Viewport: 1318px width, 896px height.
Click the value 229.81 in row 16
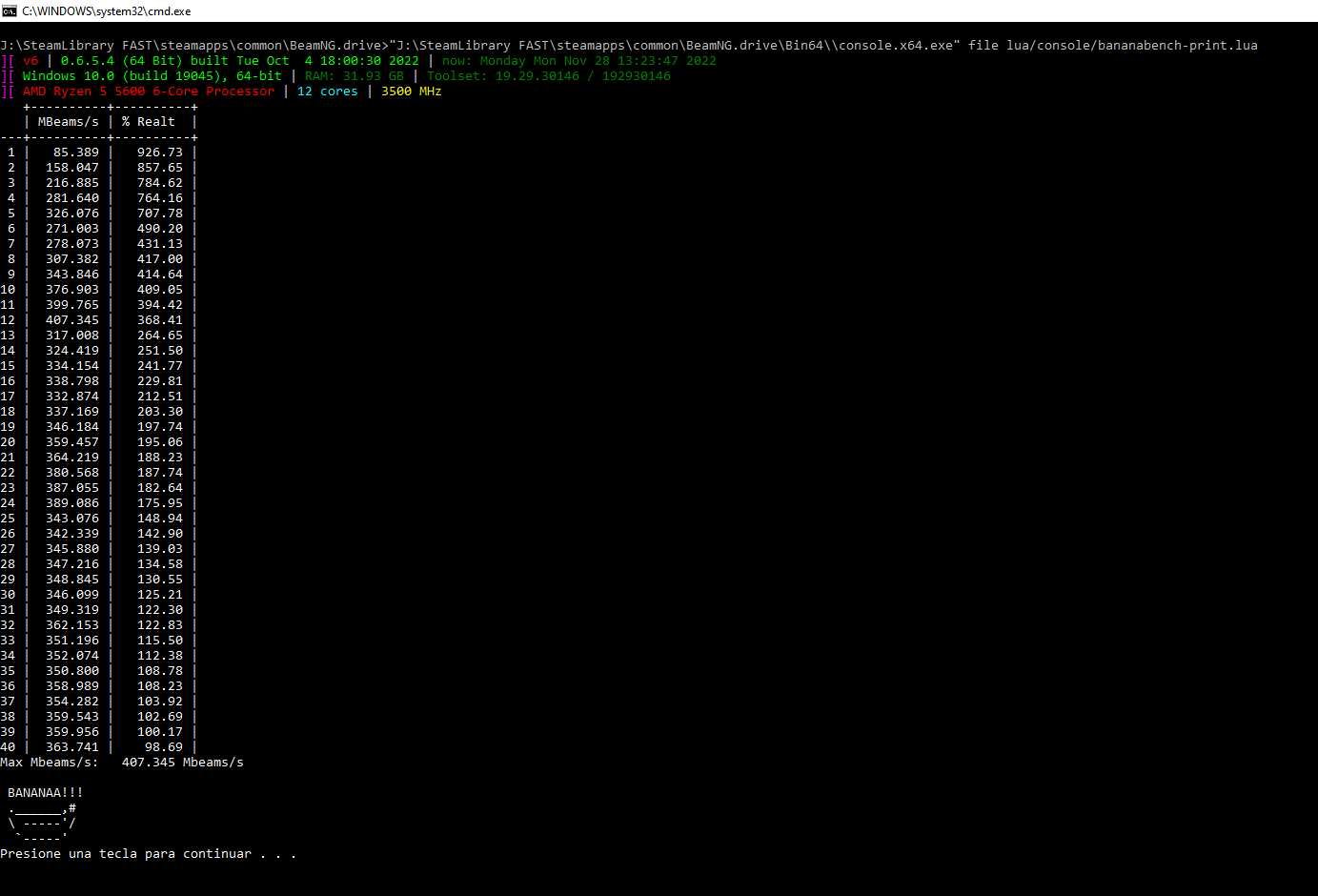(160, 381)
